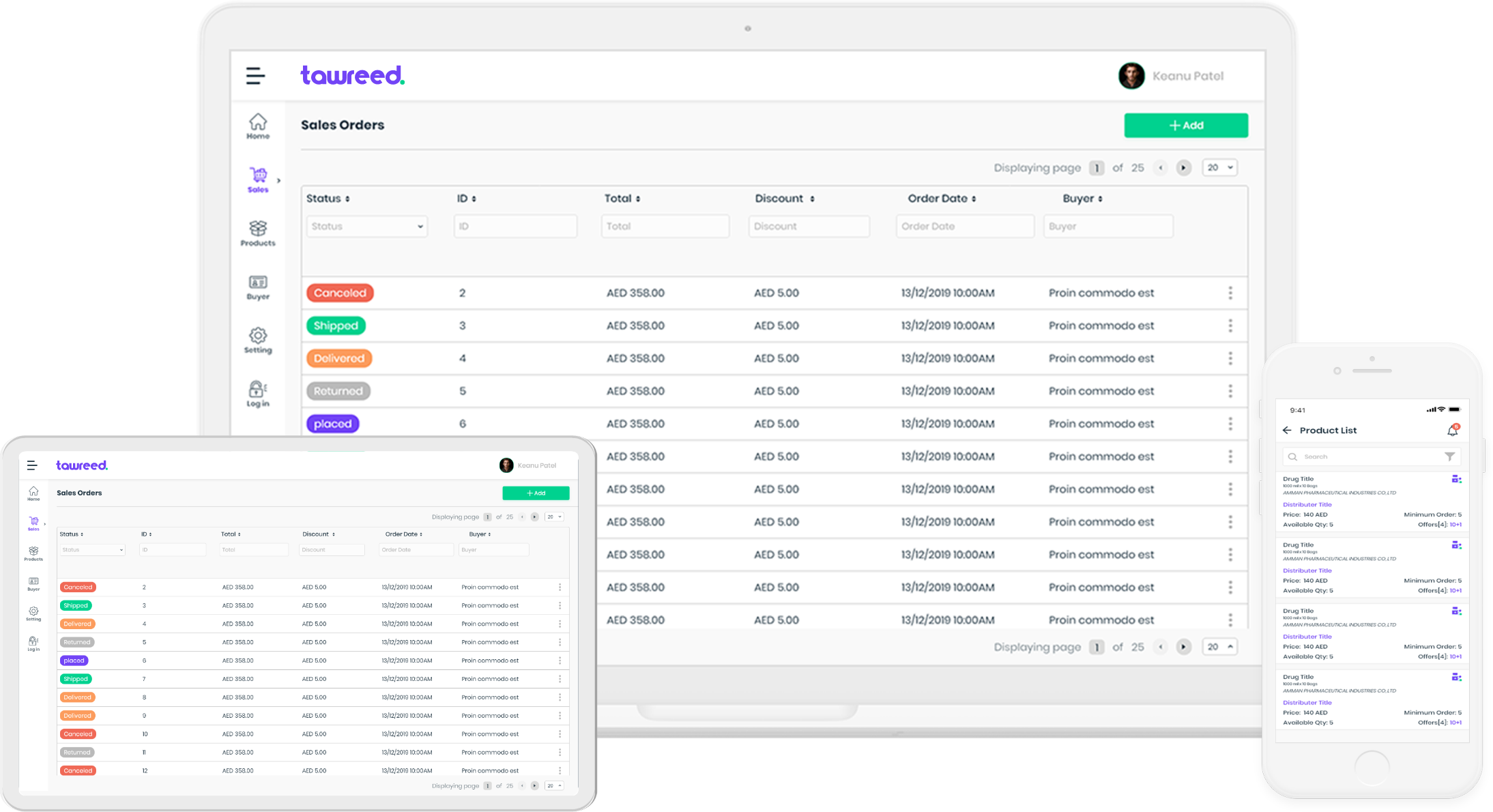Open the page-size dropdown at the tablet table bottom
1493x812 pixels.
coord(554,785)
